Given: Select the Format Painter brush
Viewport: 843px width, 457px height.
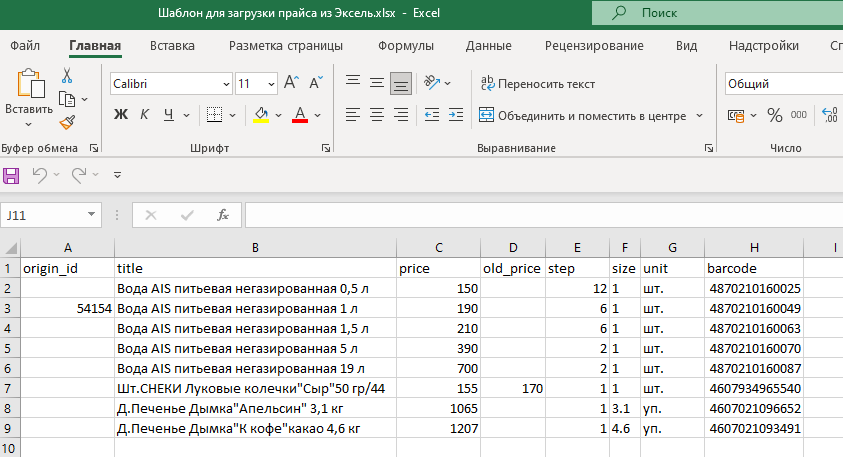Looking at the screenshot, I should 67,122.
